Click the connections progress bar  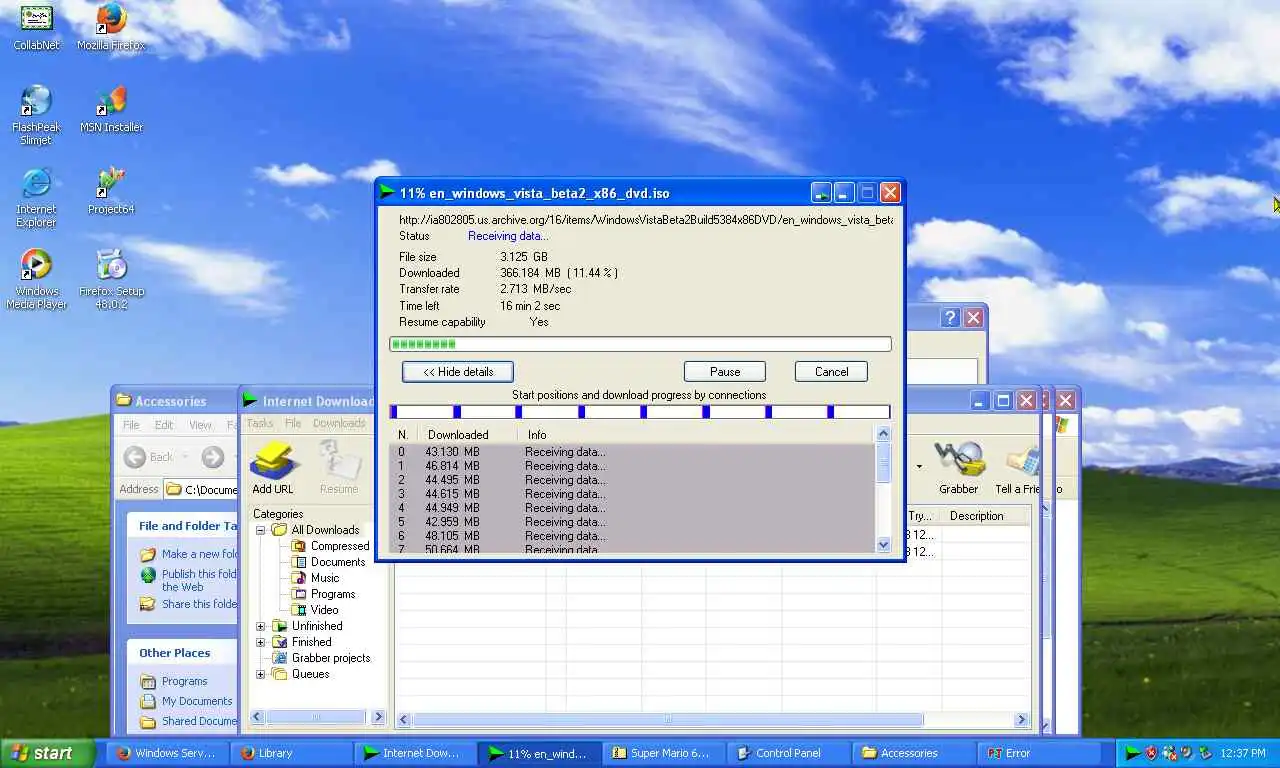coord(640,412)
